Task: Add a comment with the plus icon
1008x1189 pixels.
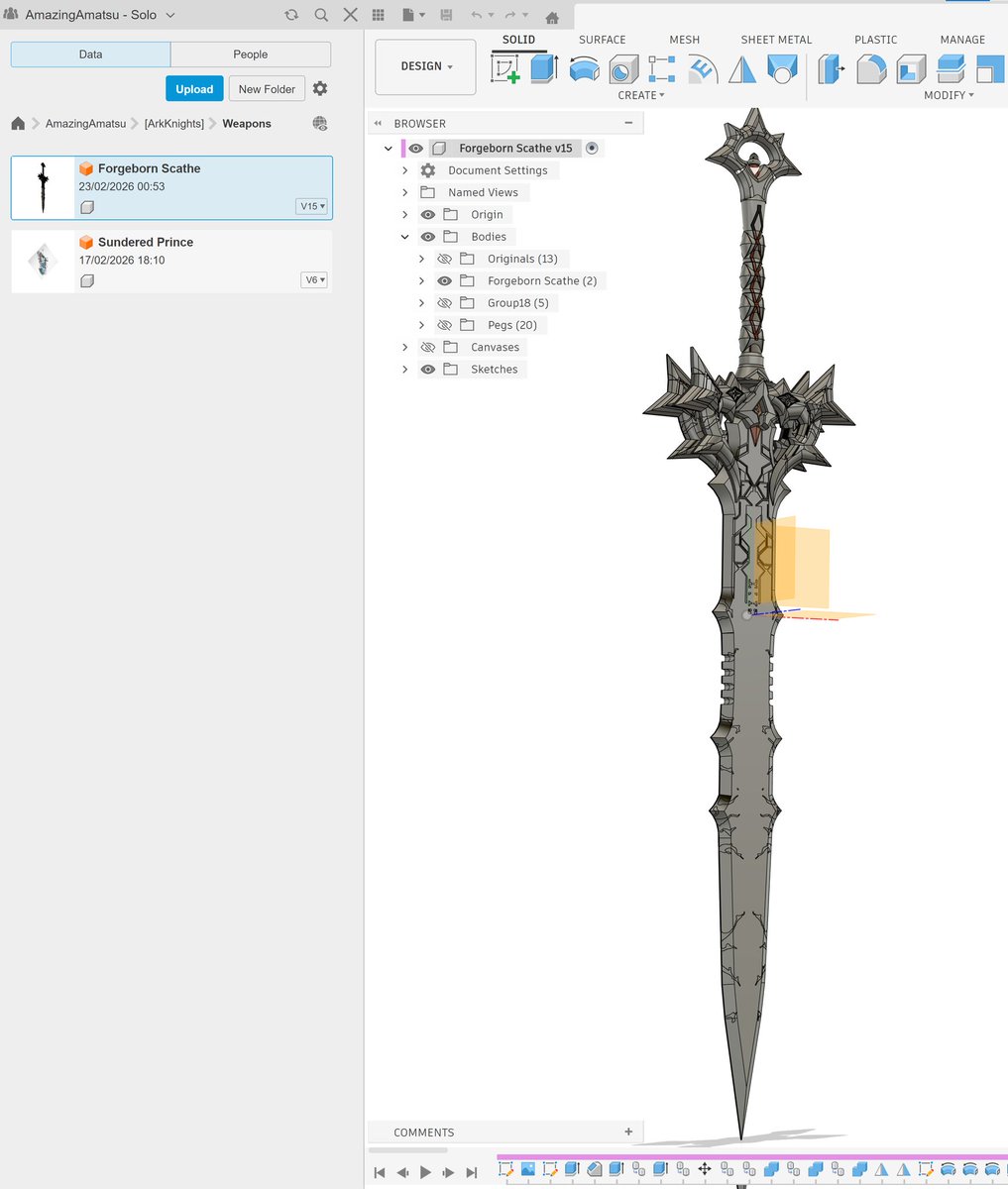Action: pos(628,1132)
